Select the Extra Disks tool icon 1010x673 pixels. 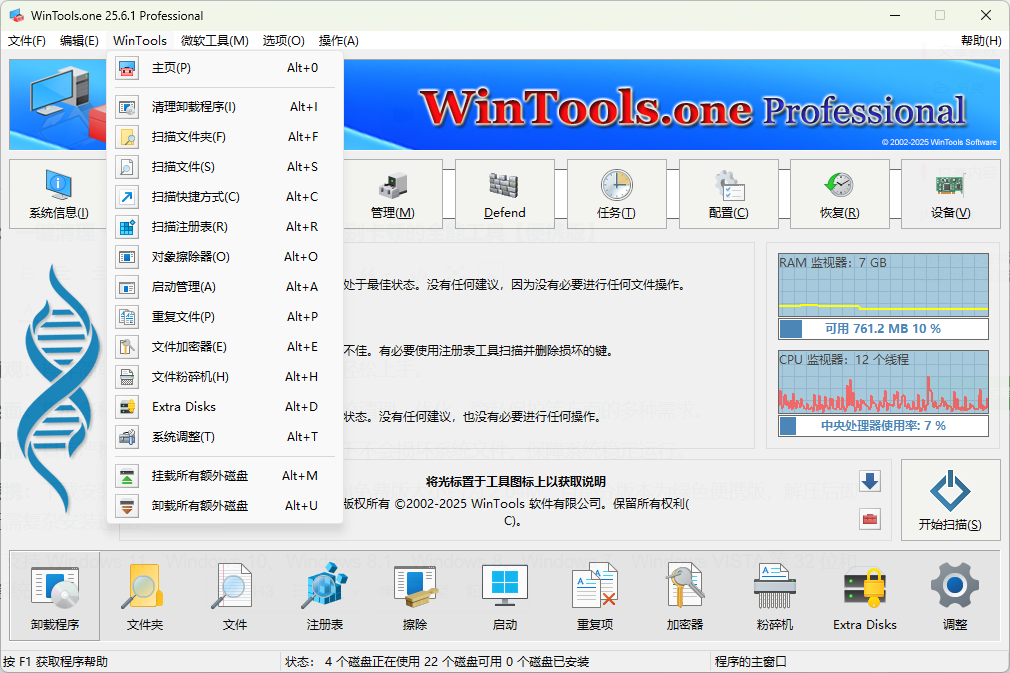point(865,597)
